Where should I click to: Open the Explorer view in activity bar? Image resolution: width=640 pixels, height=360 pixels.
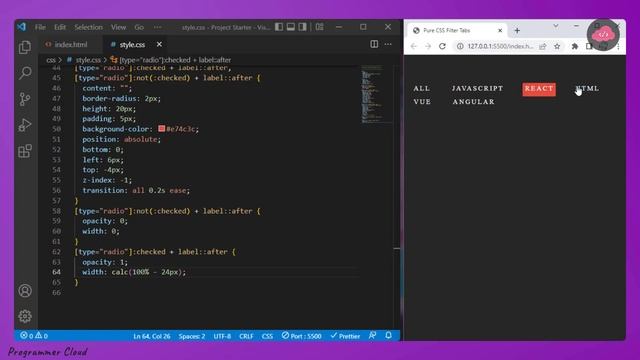[x=25, y=47]
